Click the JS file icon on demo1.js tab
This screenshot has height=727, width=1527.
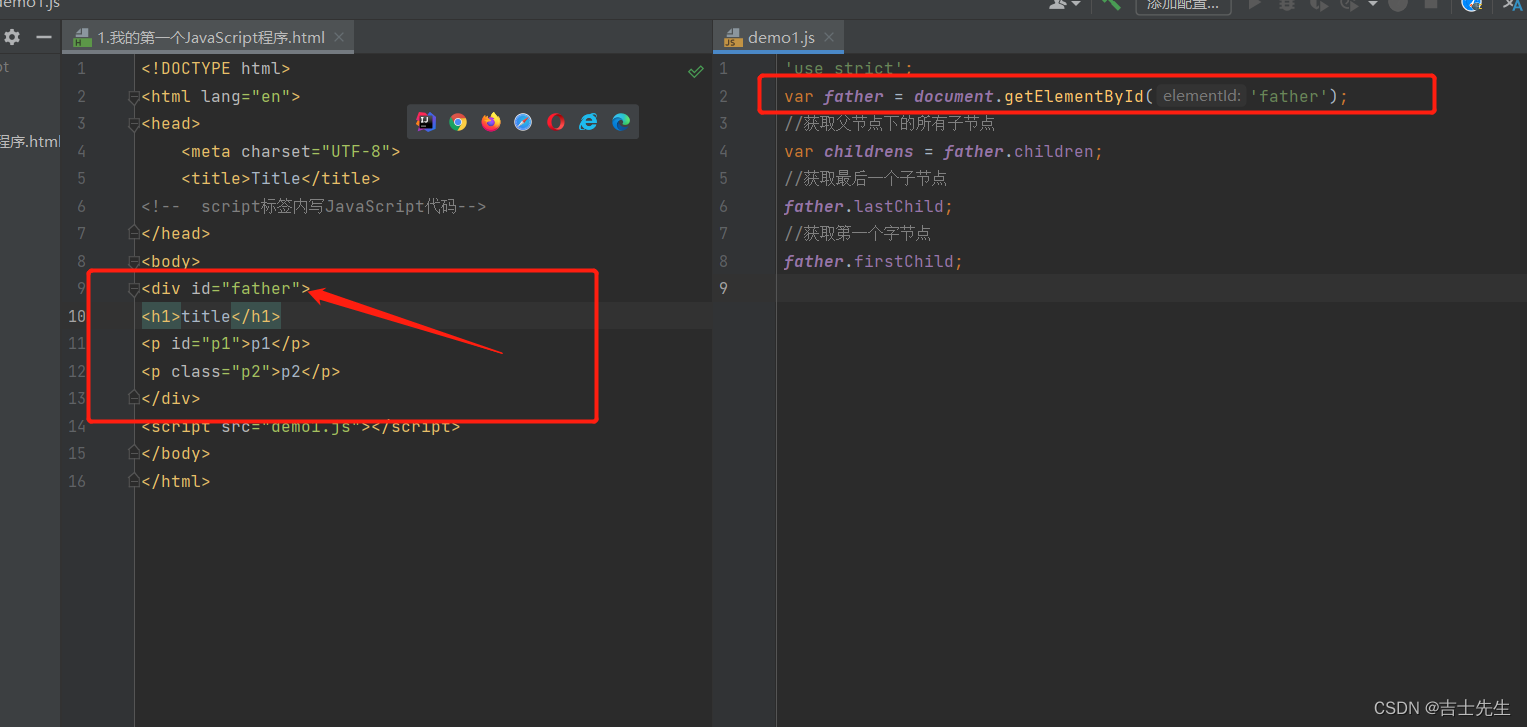click(x=731, y=38)
